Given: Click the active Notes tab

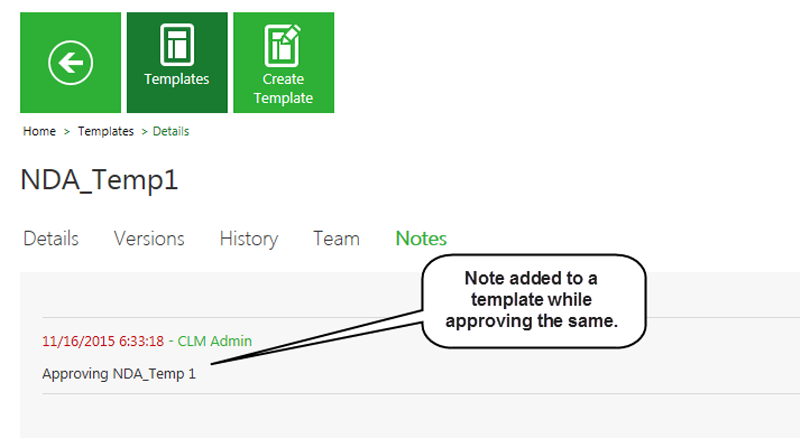Looking at the screenshot, I should (x=421, y=239).
